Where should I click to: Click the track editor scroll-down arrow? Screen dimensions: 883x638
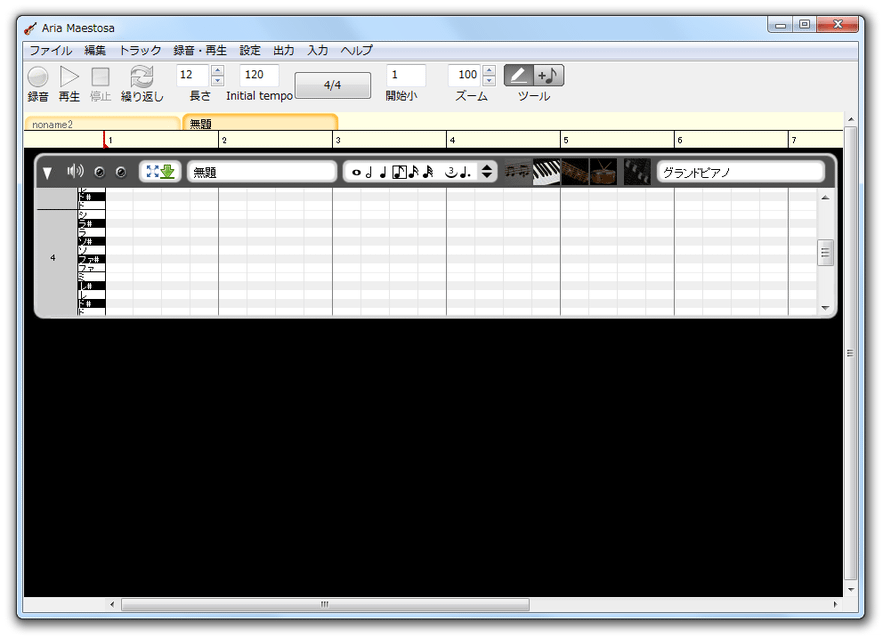825,308
